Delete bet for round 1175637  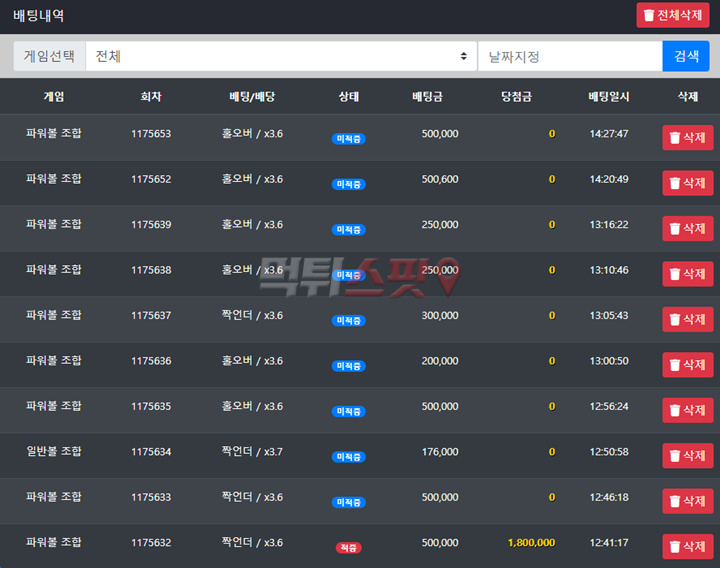pos(687,319)
